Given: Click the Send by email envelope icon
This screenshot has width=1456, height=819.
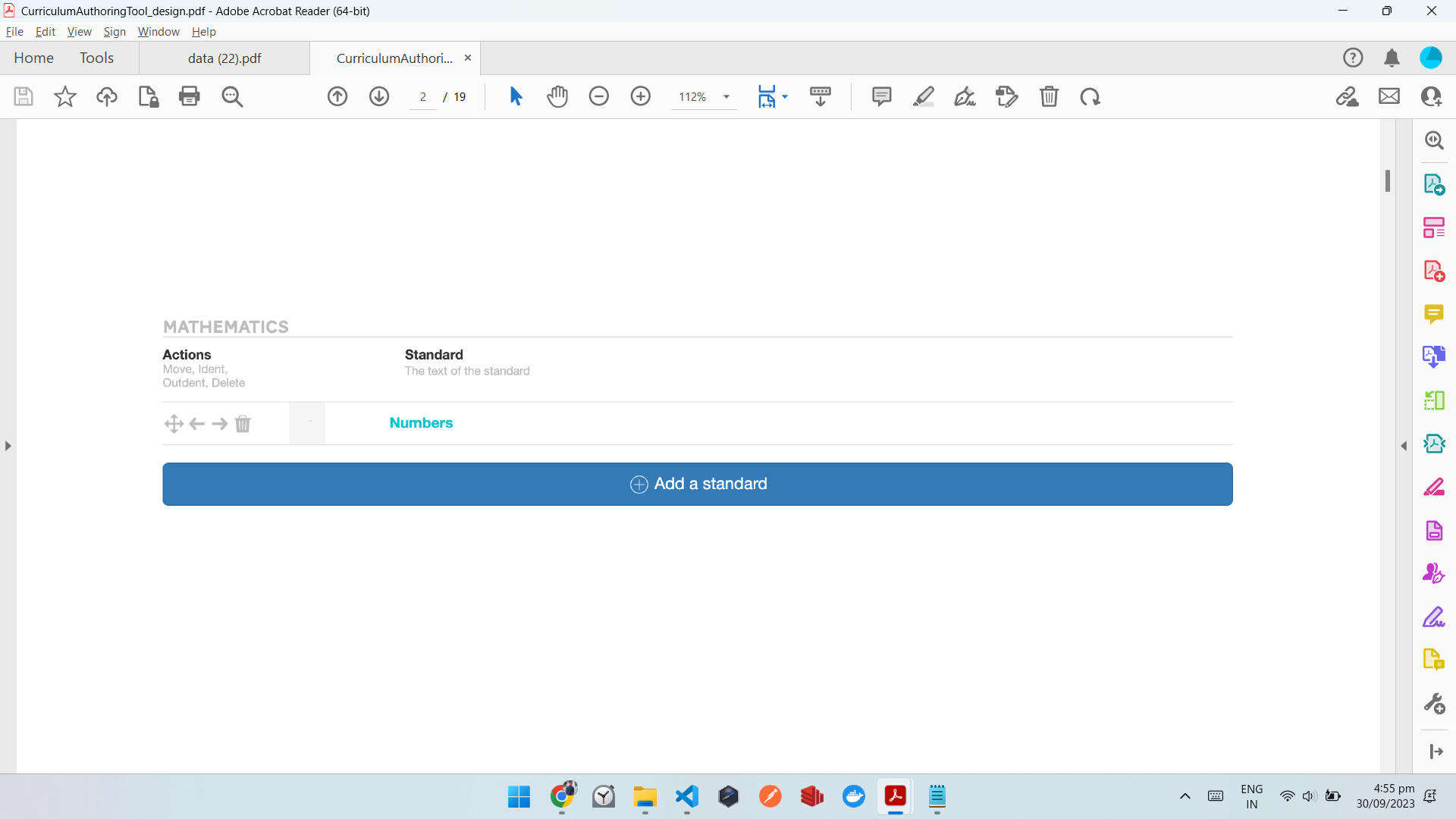Looking at the screenshot, I should coord(1389,96).
